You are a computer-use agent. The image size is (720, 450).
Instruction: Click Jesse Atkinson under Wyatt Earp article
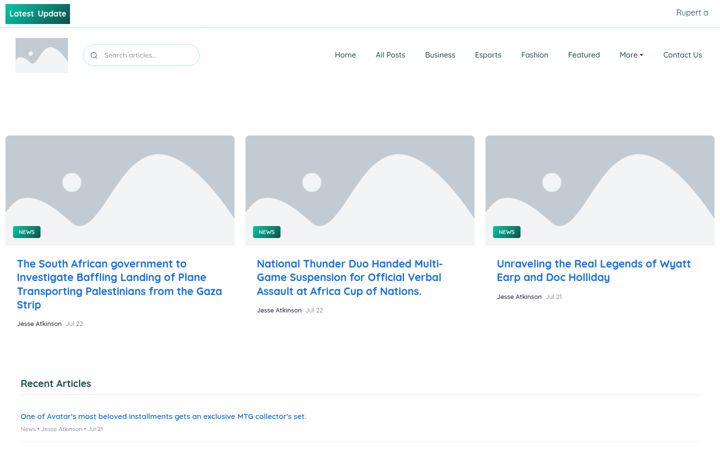coord(519,297)
